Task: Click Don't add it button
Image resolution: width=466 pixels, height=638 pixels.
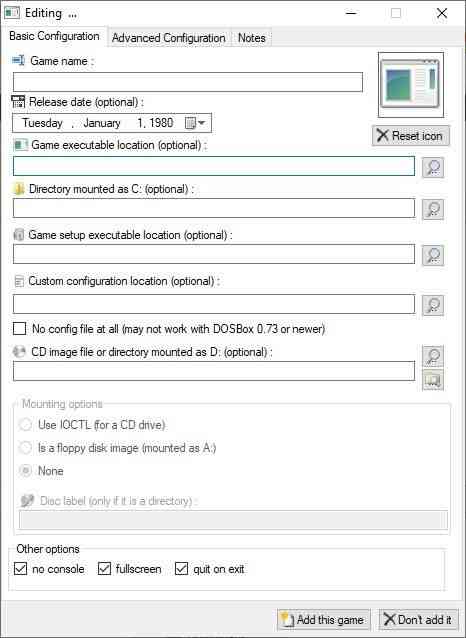Action: coord(418,619)
